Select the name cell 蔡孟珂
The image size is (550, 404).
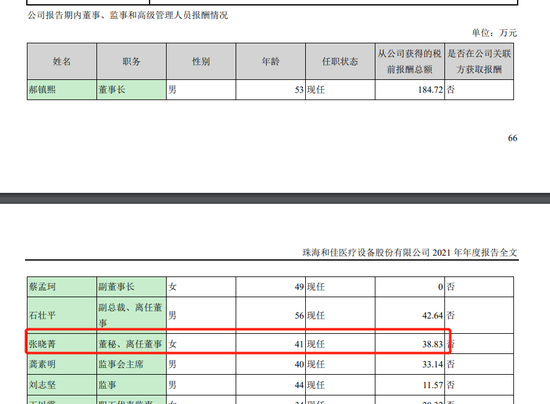(x=62, y=287)
